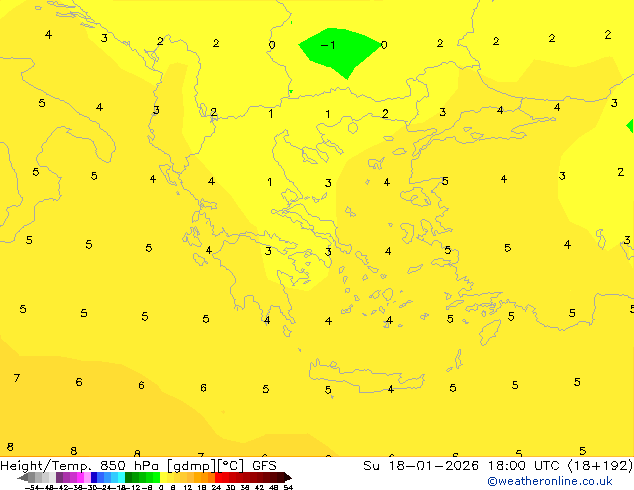Viewport: 634px width, 490px height.
Task: Pick the dark purple swatch in the legend
Action: pos(59,478)
